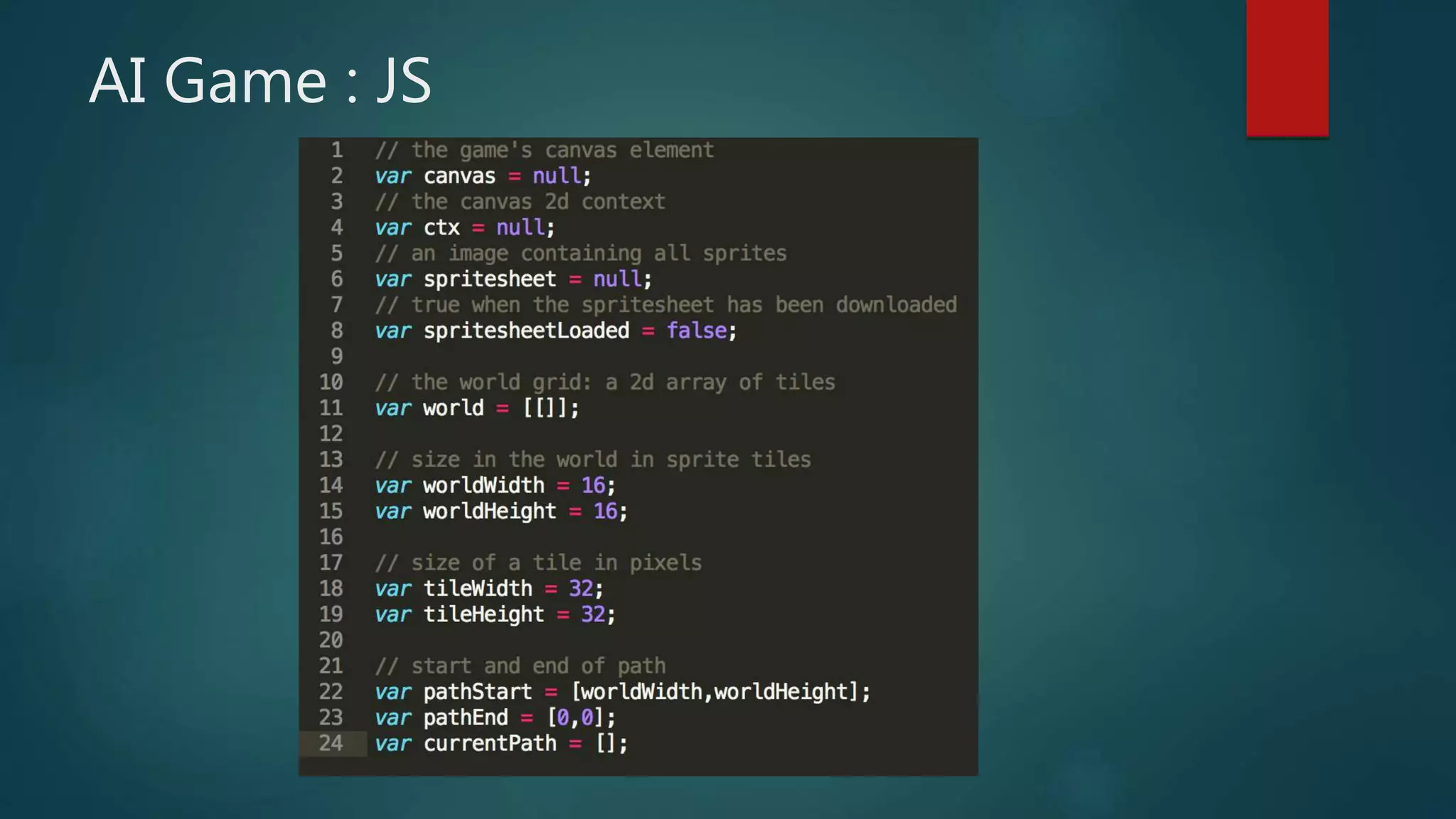Click 'pathStart' variable on line 22
The width and height of the screenshot is (1456, 819).
pyautogui.click(x=478, y=692)
